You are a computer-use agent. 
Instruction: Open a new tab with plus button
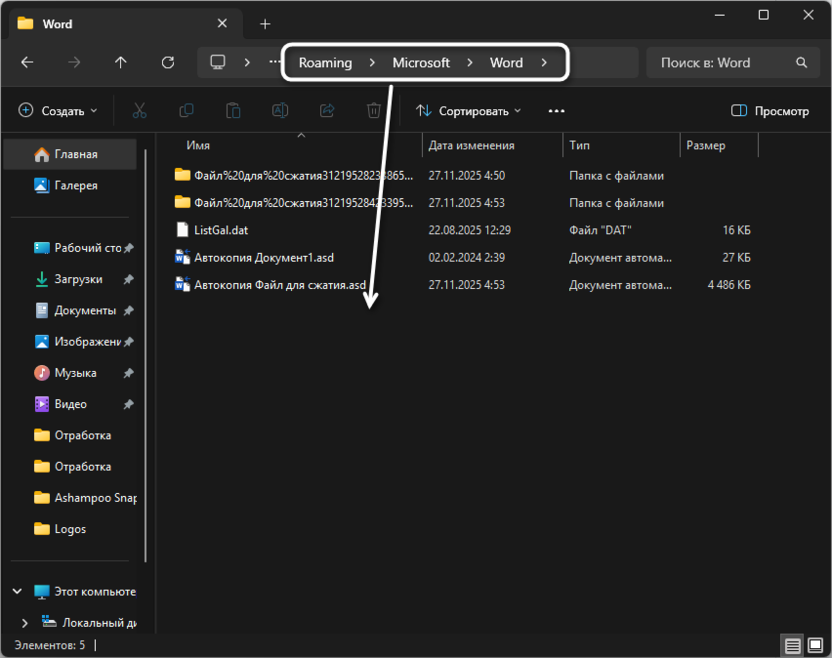point(265,24)
